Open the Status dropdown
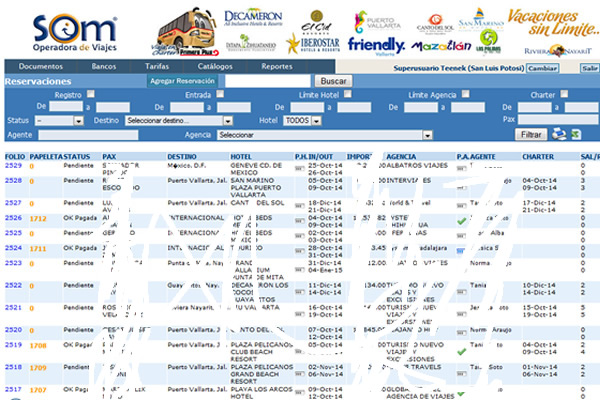600x400 pixels. (59, 121)
